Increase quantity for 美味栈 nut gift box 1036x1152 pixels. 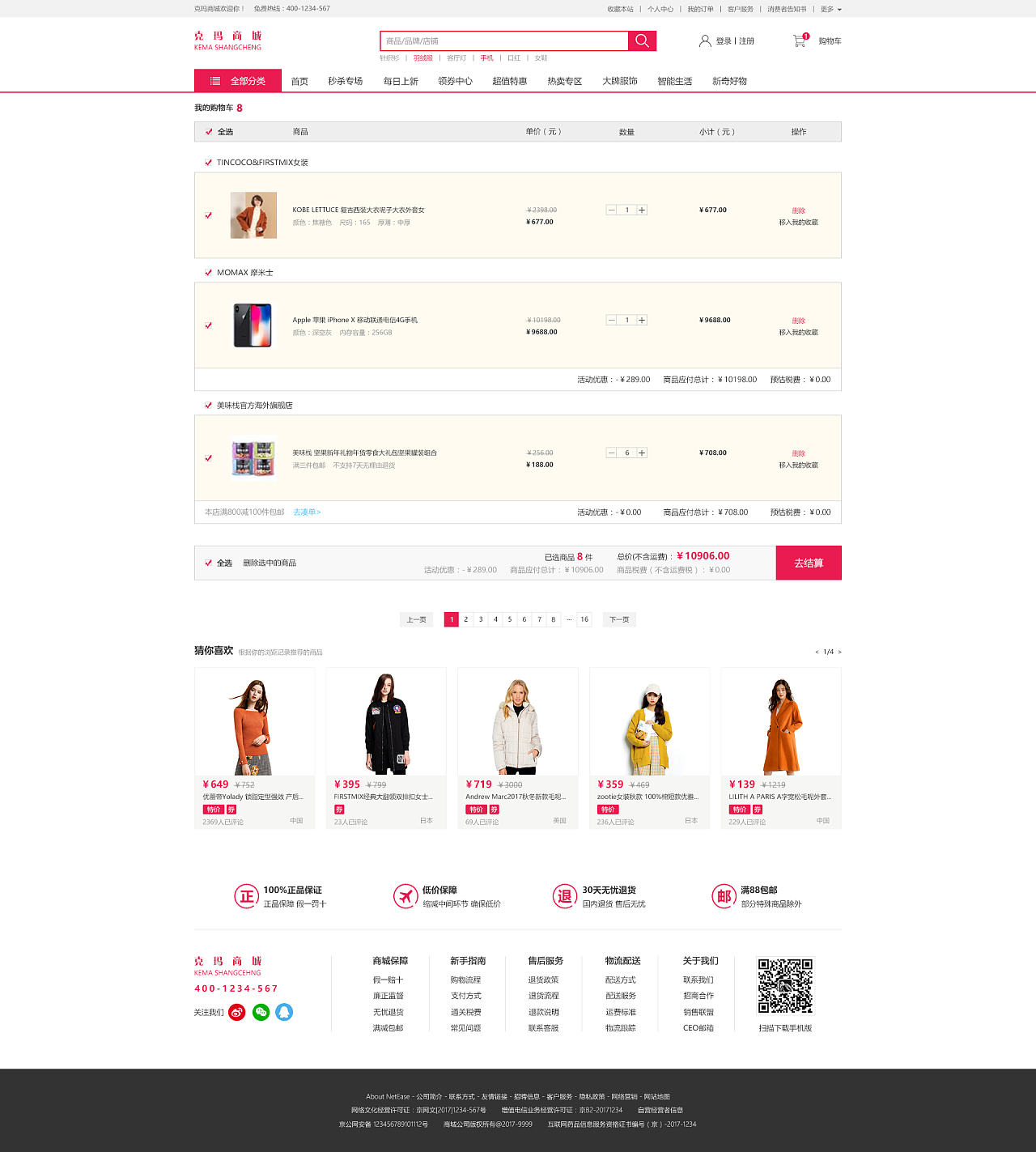click(642, 453)
